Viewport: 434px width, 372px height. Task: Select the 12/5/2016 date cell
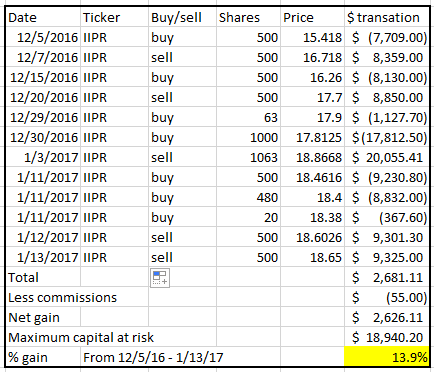[43, 37]
